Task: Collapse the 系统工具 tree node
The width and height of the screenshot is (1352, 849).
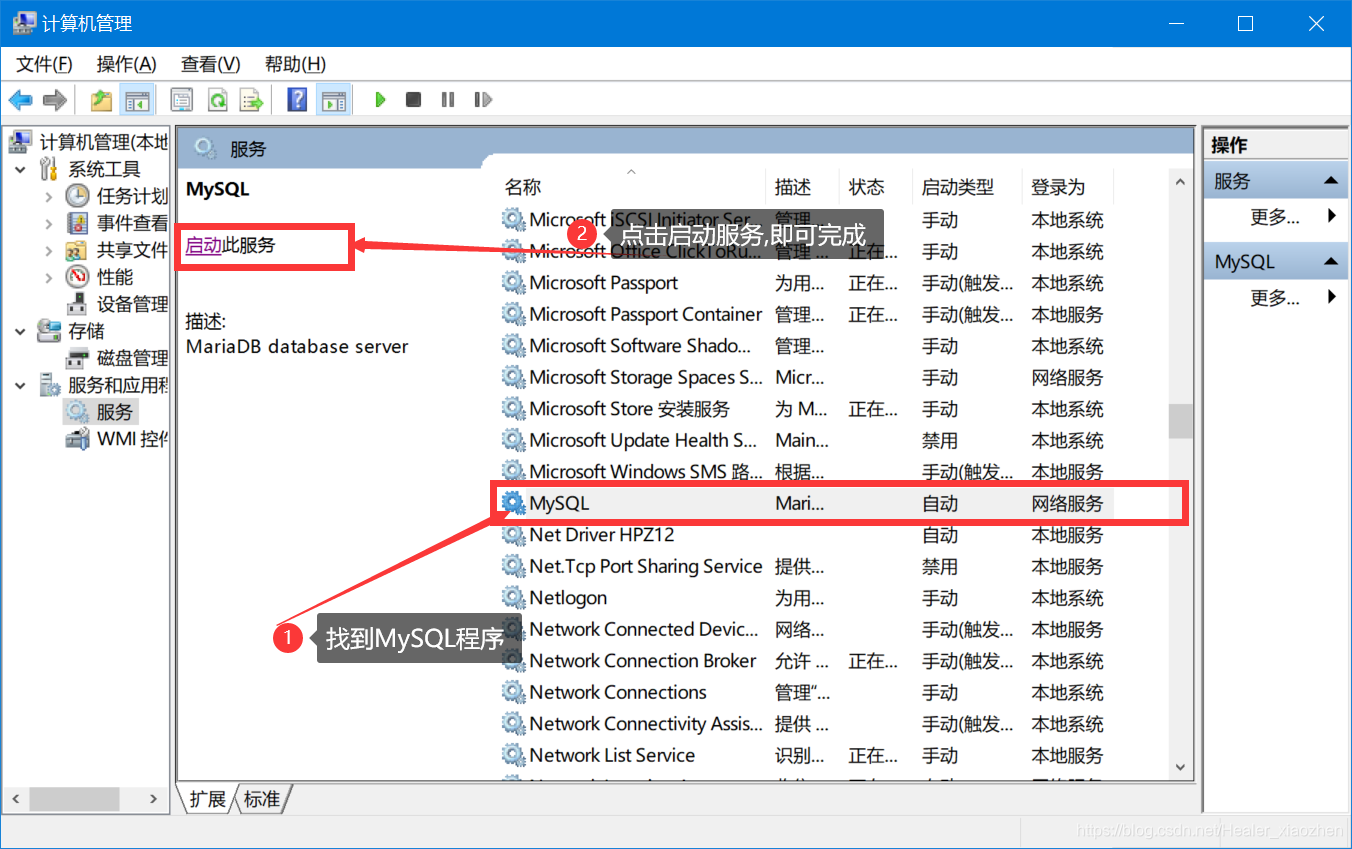Action: [21, 169]
